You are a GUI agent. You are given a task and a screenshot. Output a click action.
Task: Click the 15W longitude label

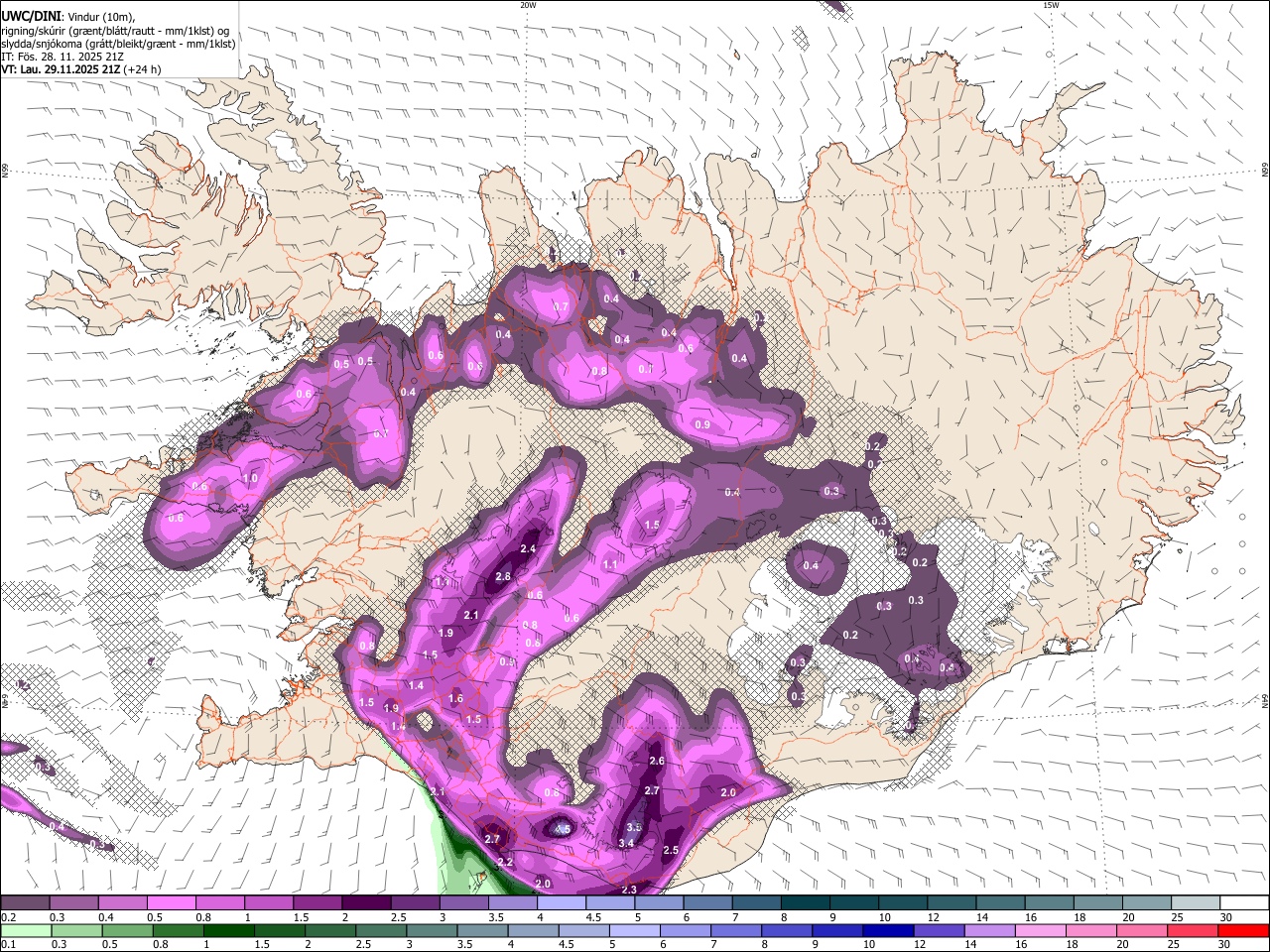(x=1051, y=5)
